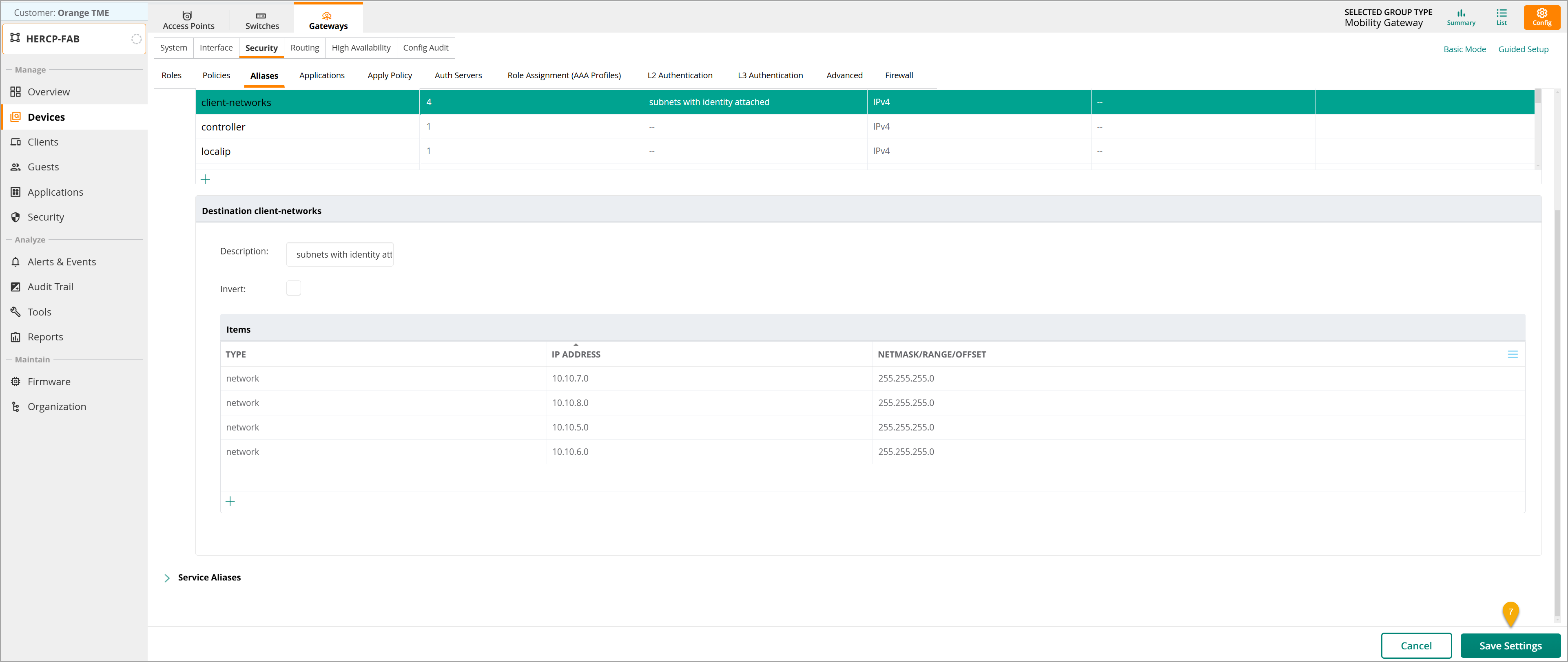Add a new network alias with plus icon

205,179
